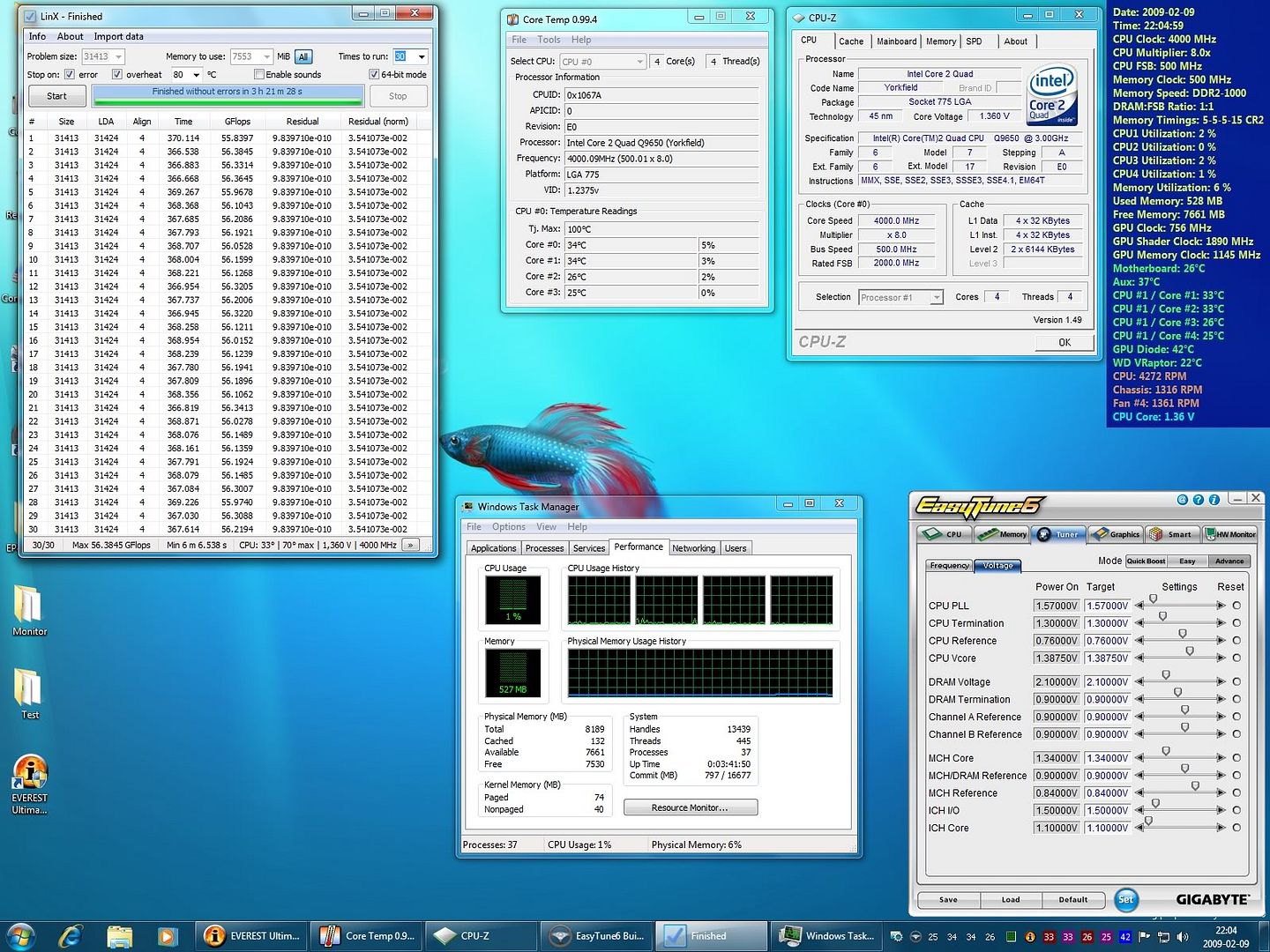The image size is (1270, 952).
Task: Click the CPU Vcore Target value field
Action: (x=1107, y=658)
